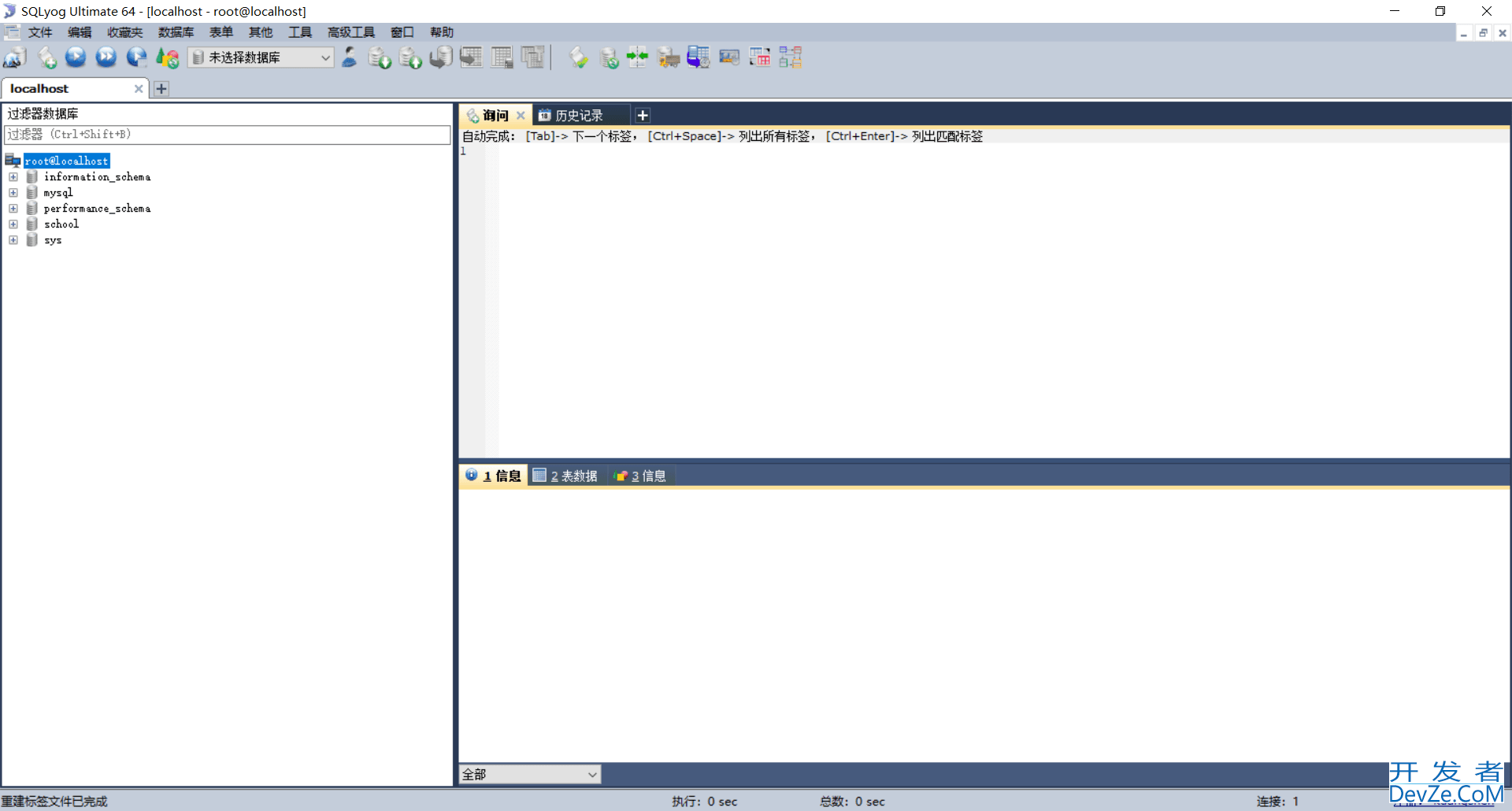Viewport: 1512px width, 811px height.
Task: Click the import database green down-arrow icon
Action: pyautogui.click(x=380, y=57)
